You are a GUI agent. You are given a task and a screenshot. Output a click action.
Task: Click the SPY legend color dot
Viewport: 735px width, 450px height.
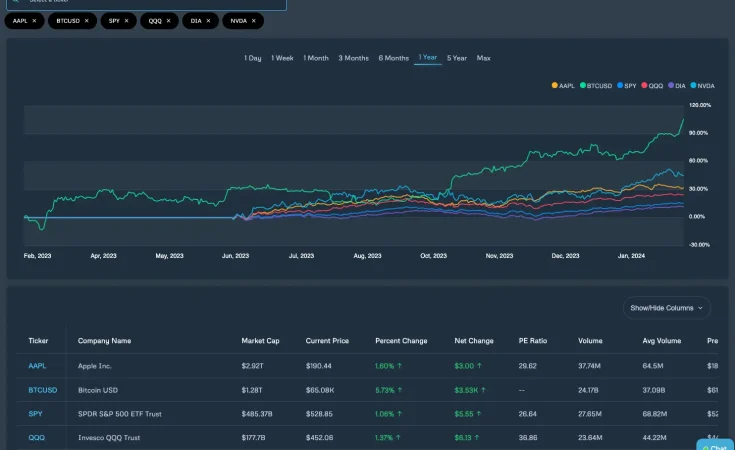tap(621, 86)
